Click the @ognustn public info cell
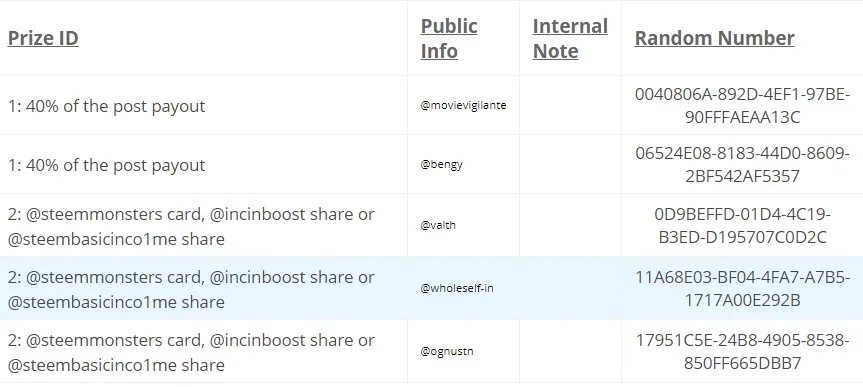863x387 pixels. click(447, 351)
